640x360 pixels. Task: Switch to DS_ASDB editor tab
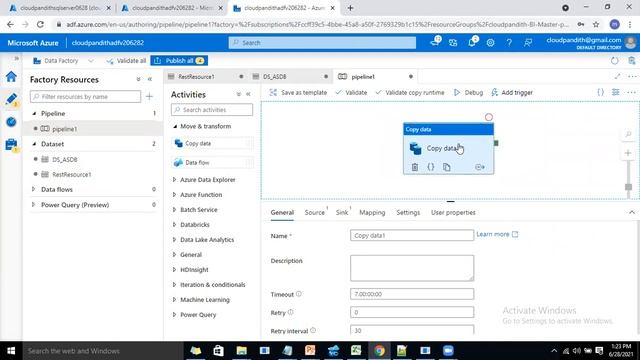[274, 77]
